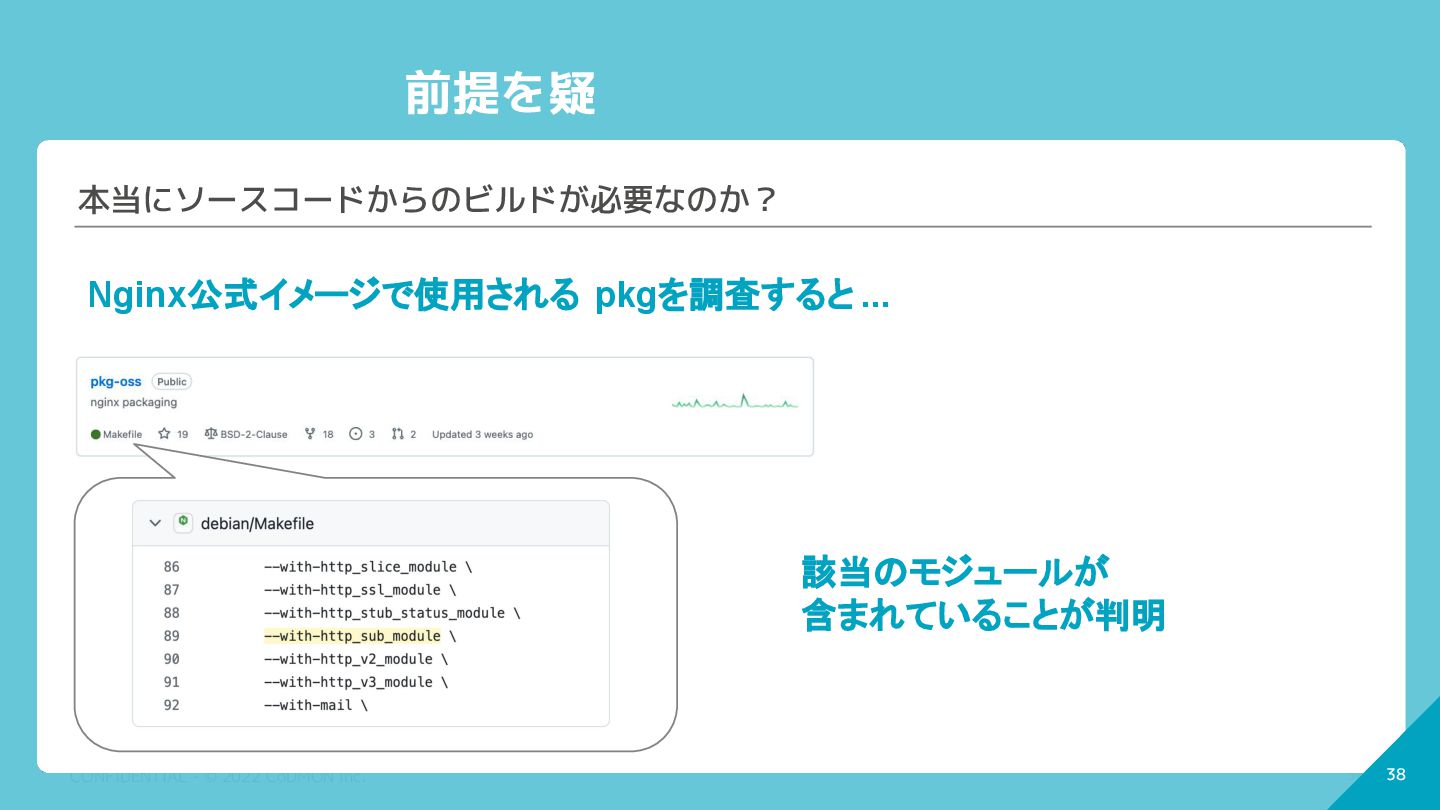Click the --with-mail line
Image resolution: width=1440 pixels, height=810 pixels.
click(316, 705)
